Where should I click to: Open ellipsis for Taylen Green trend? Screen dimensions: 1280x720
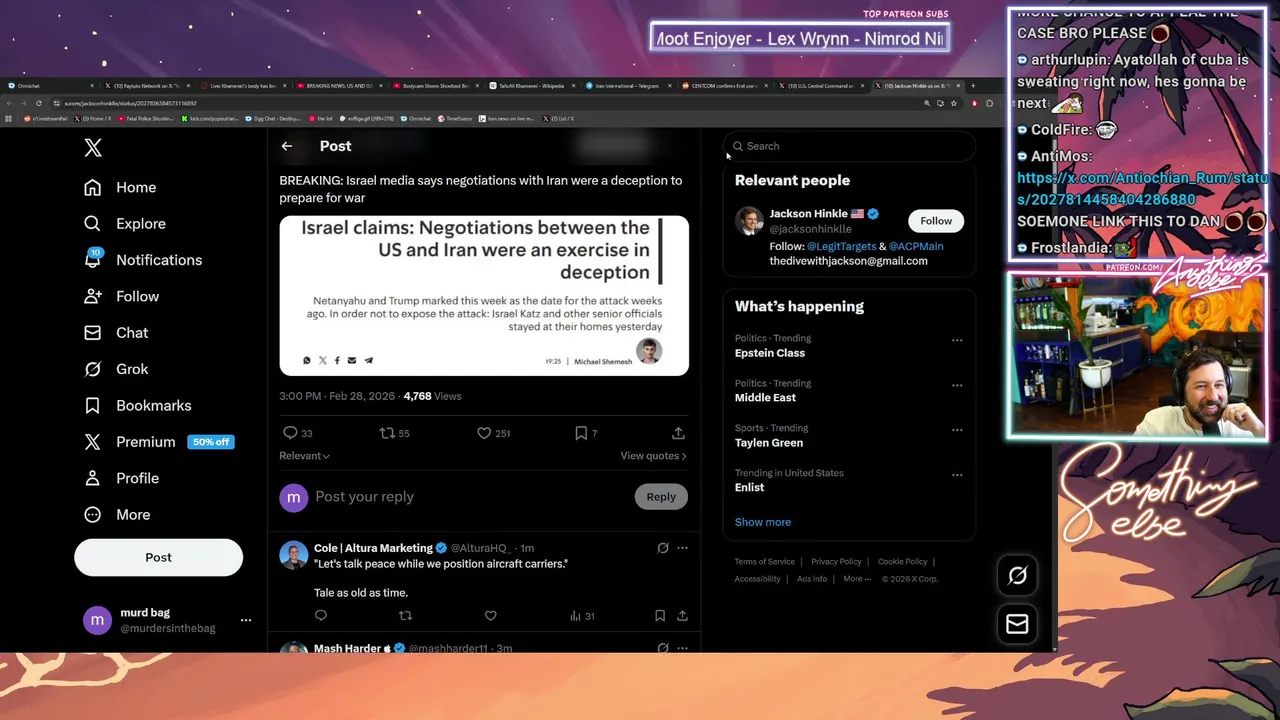[957, 430]
